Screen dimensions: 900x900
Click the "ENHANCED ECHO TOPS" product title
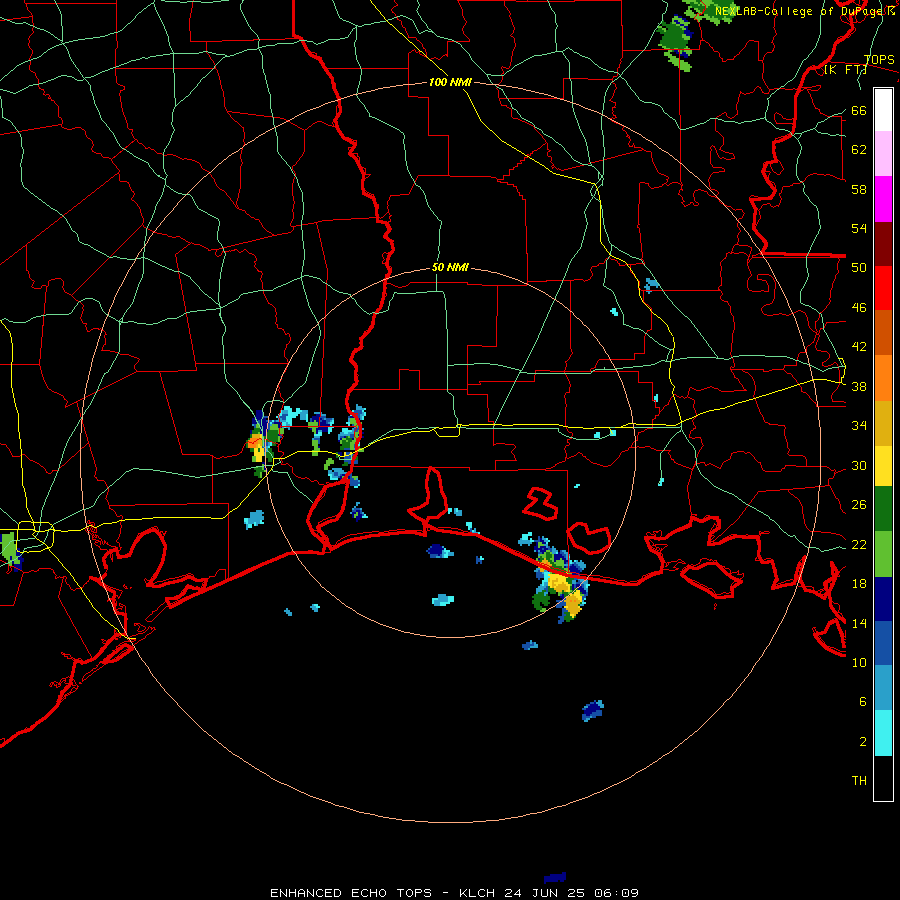coord(351,893)
